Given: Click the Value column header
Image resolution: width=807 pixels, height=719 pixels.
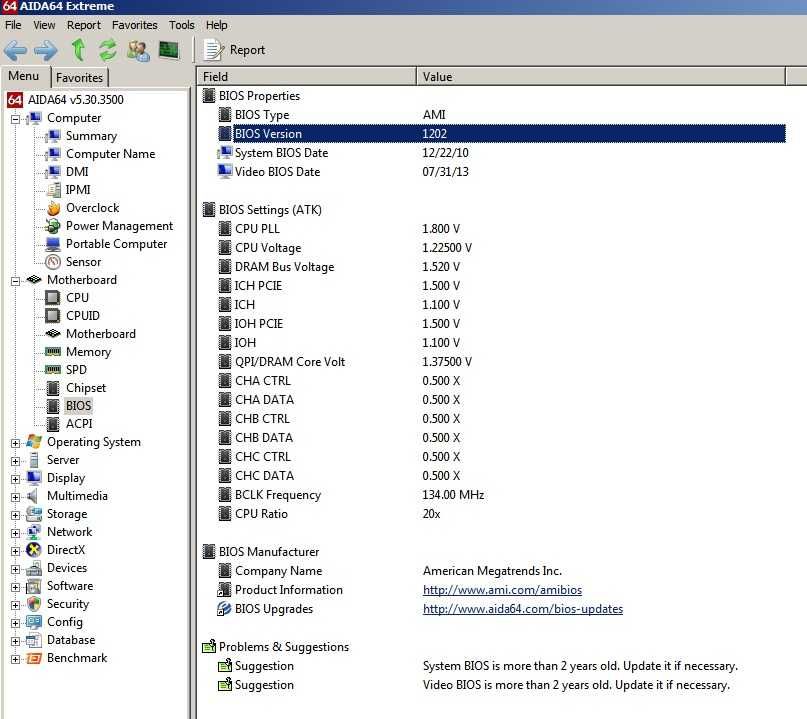Looking at the screenshot, I should click(601, 77).
